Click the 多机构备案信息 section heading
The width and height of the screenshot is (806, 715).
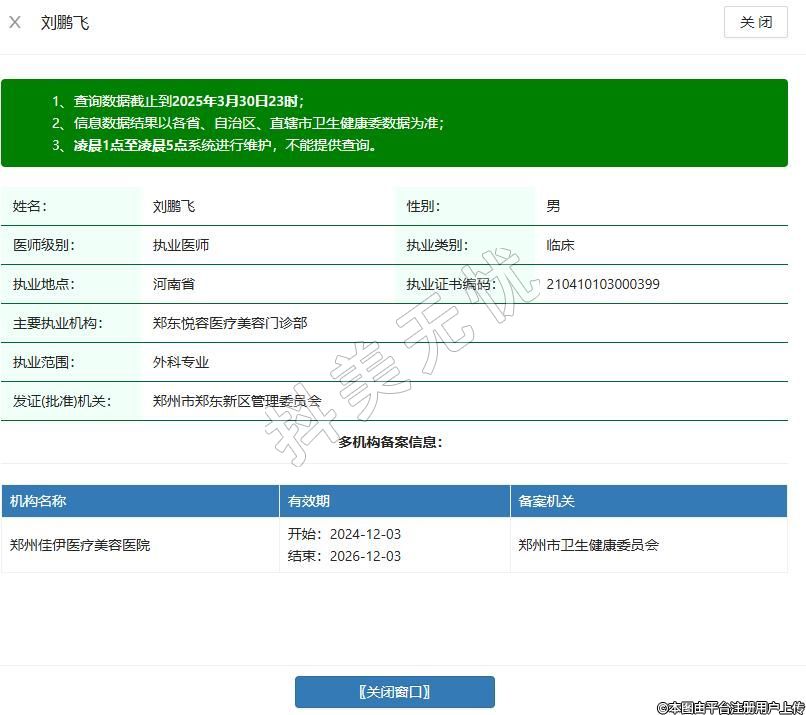390,442
